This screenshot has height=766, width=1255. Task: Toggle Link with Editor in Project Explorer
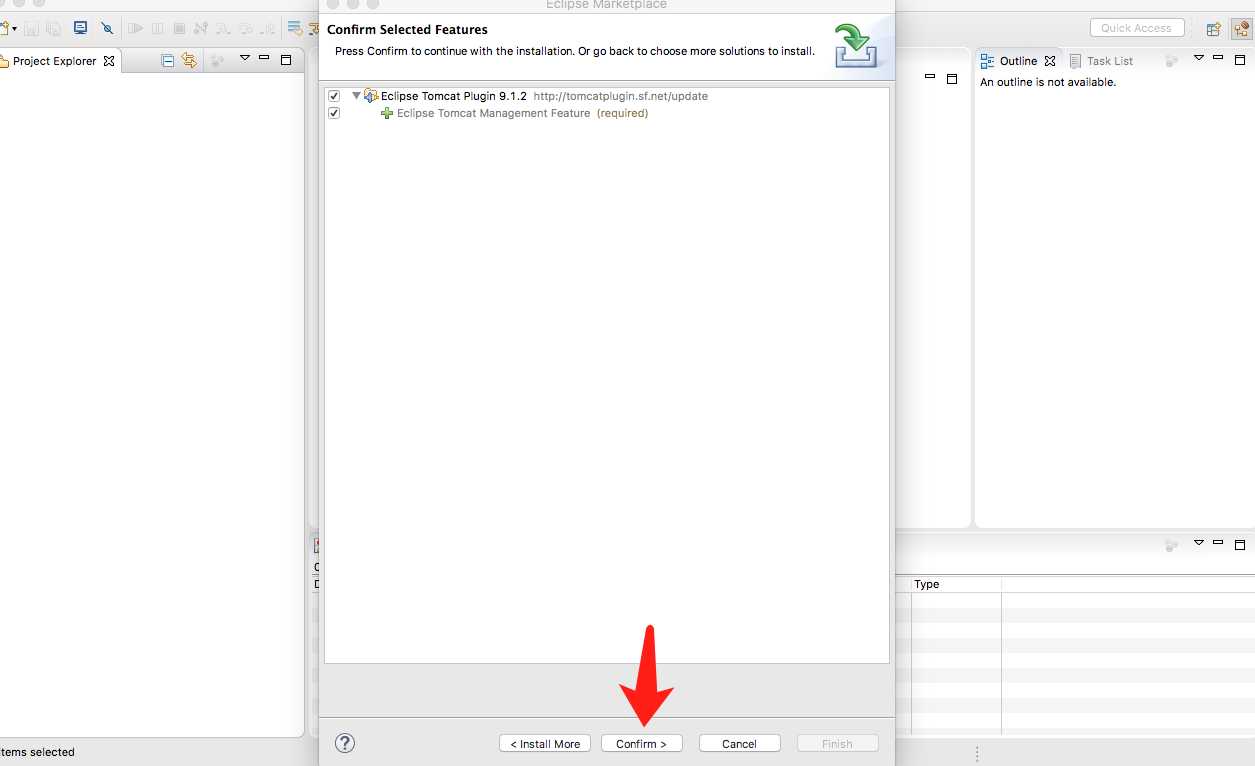[188, 61]
